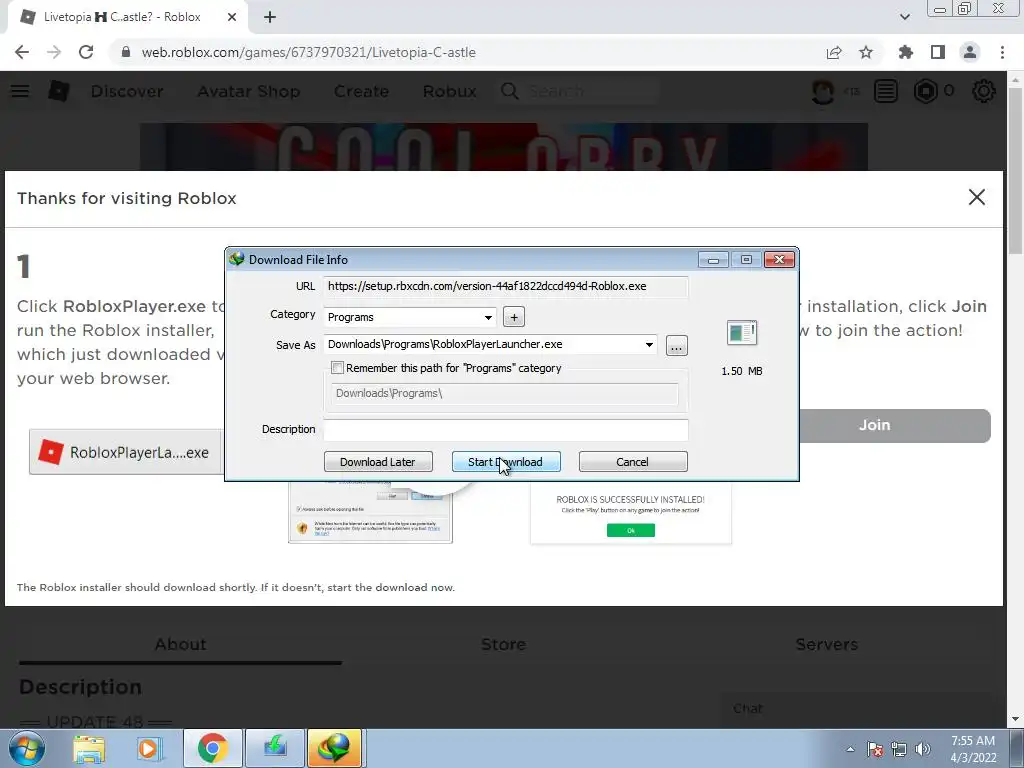Open Chrome three-dot menu
Screen dimensions: 1024x768
pyautogui.click(x=1002, y=52)
